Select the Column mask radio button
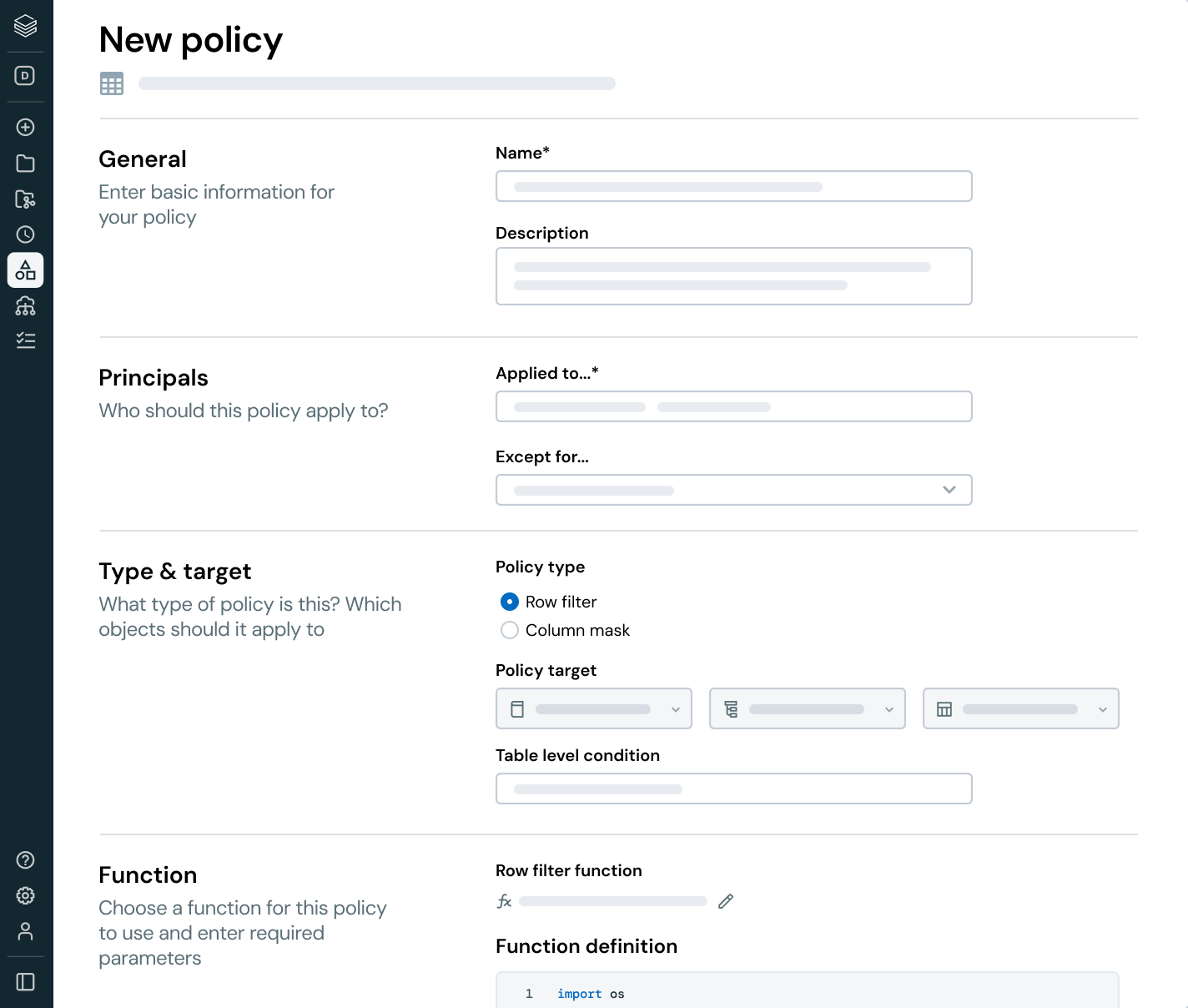This screenshot has height=1008, width=1188. 510,630
